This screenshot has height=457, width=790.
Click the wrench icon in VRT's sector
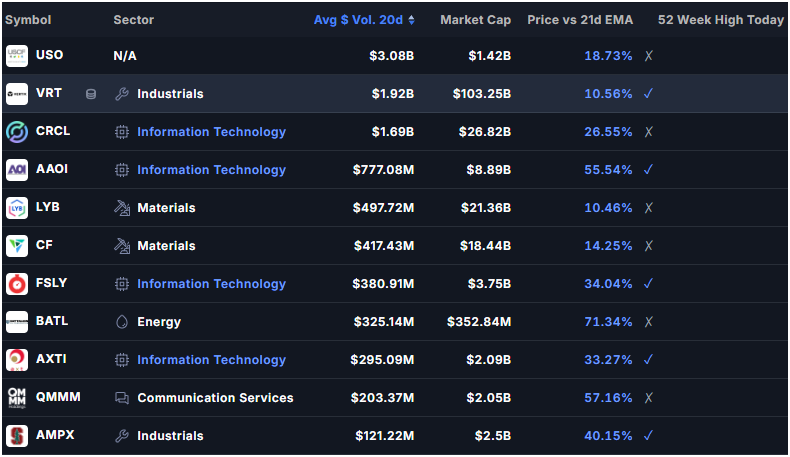click(x=122, y=94)
